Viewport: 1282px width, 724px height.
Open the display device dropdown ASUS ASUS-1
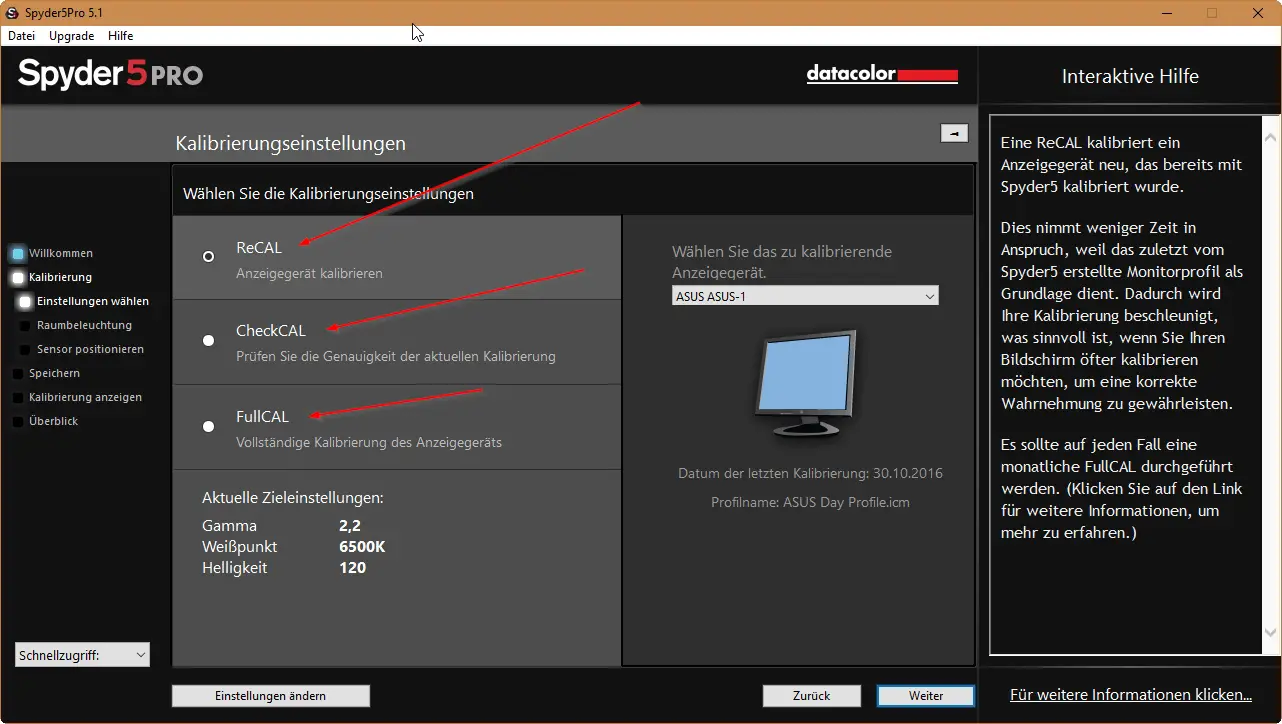click(805, 296)
